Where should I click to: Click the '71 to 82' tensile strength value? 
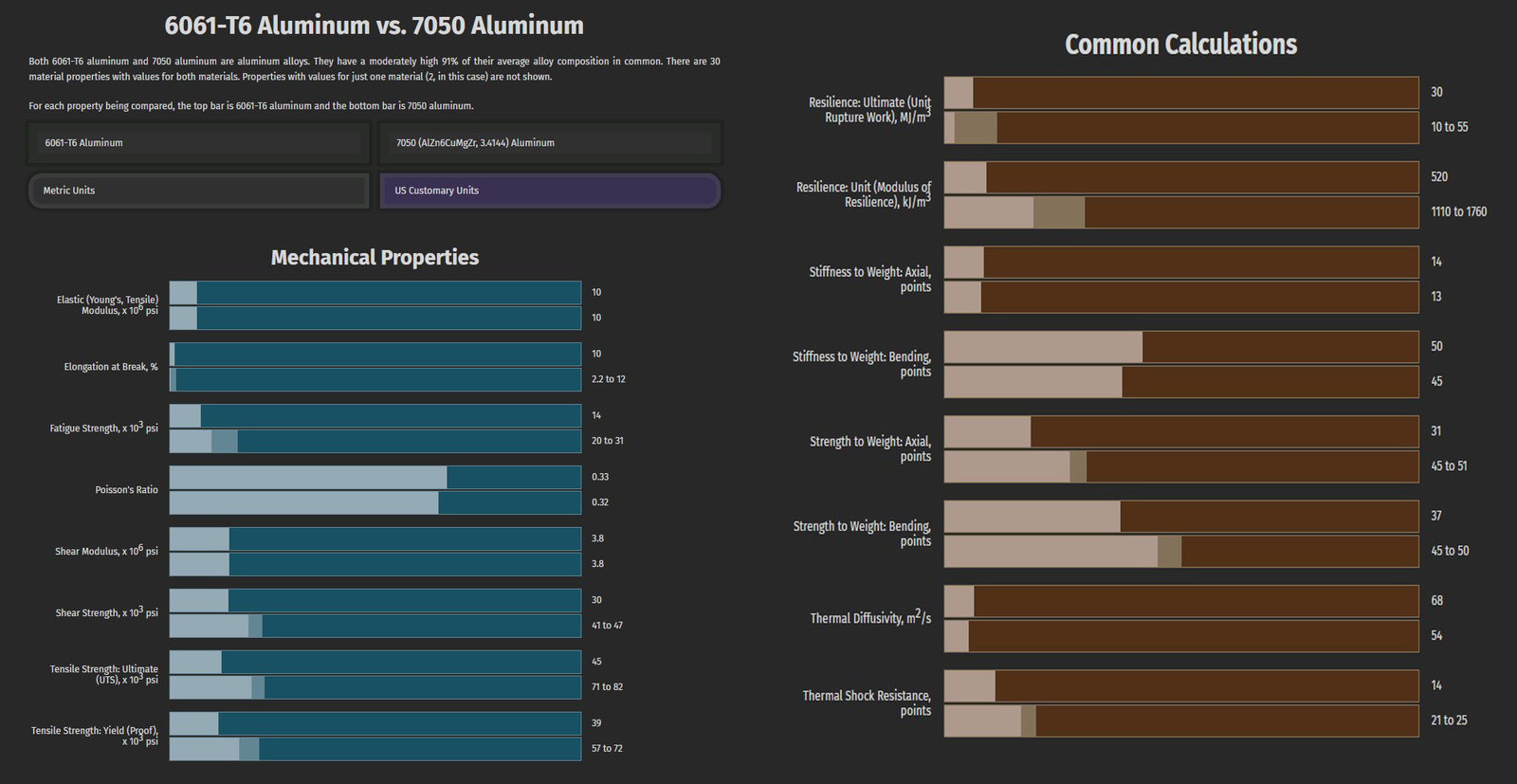608,687
